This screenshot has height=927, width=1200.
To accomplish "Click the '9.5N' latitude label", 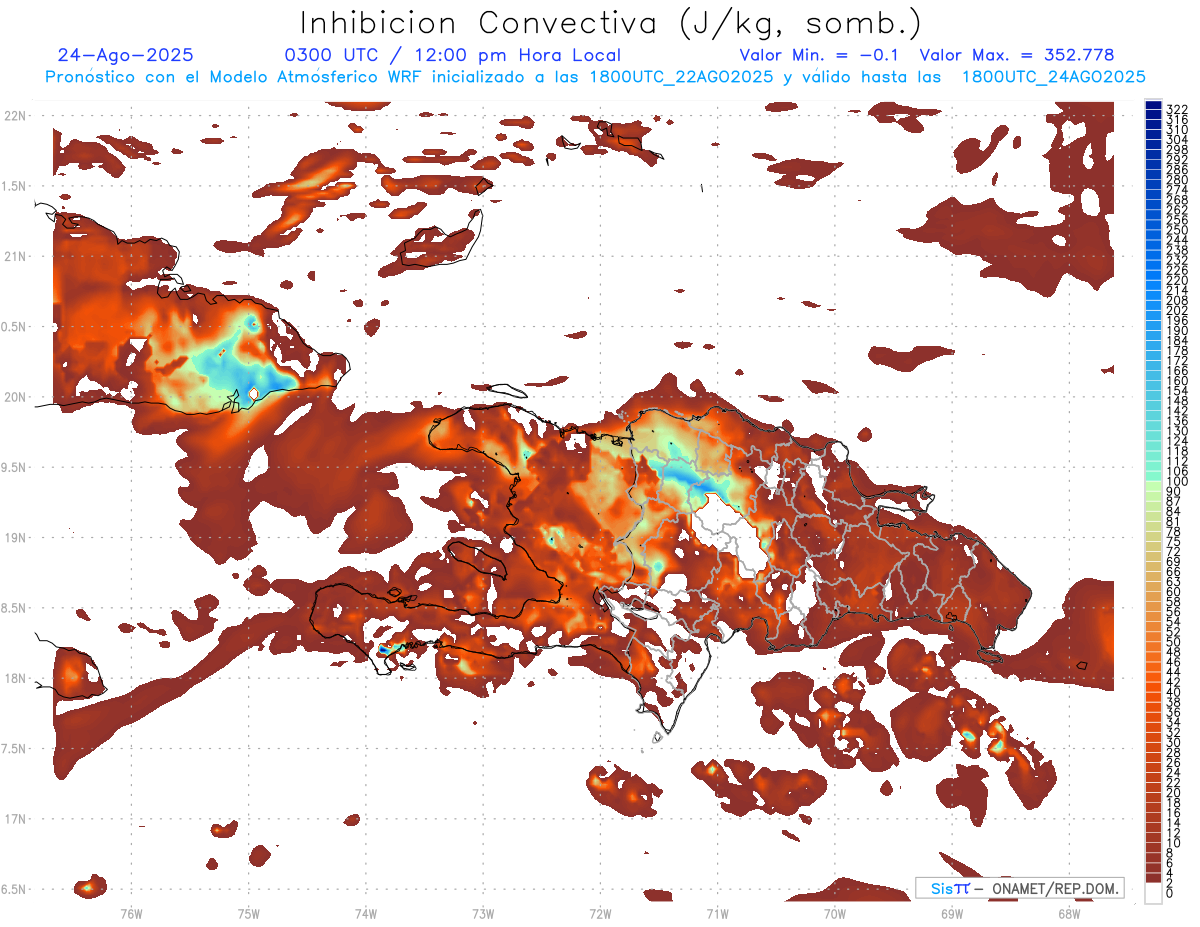I will [x=14, y=467].
